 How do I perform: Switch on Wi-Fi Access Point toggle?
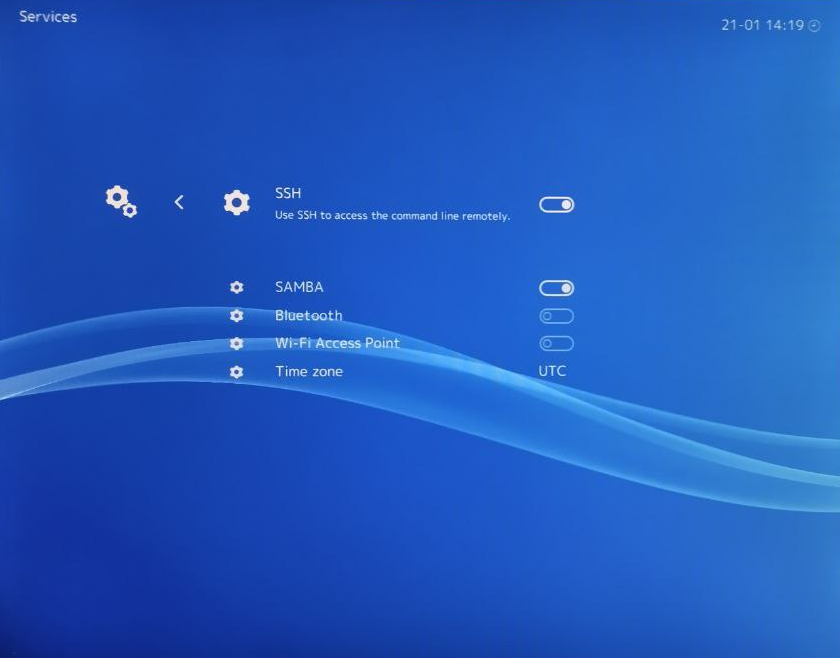pyautogui.click(x=557, y=343)
